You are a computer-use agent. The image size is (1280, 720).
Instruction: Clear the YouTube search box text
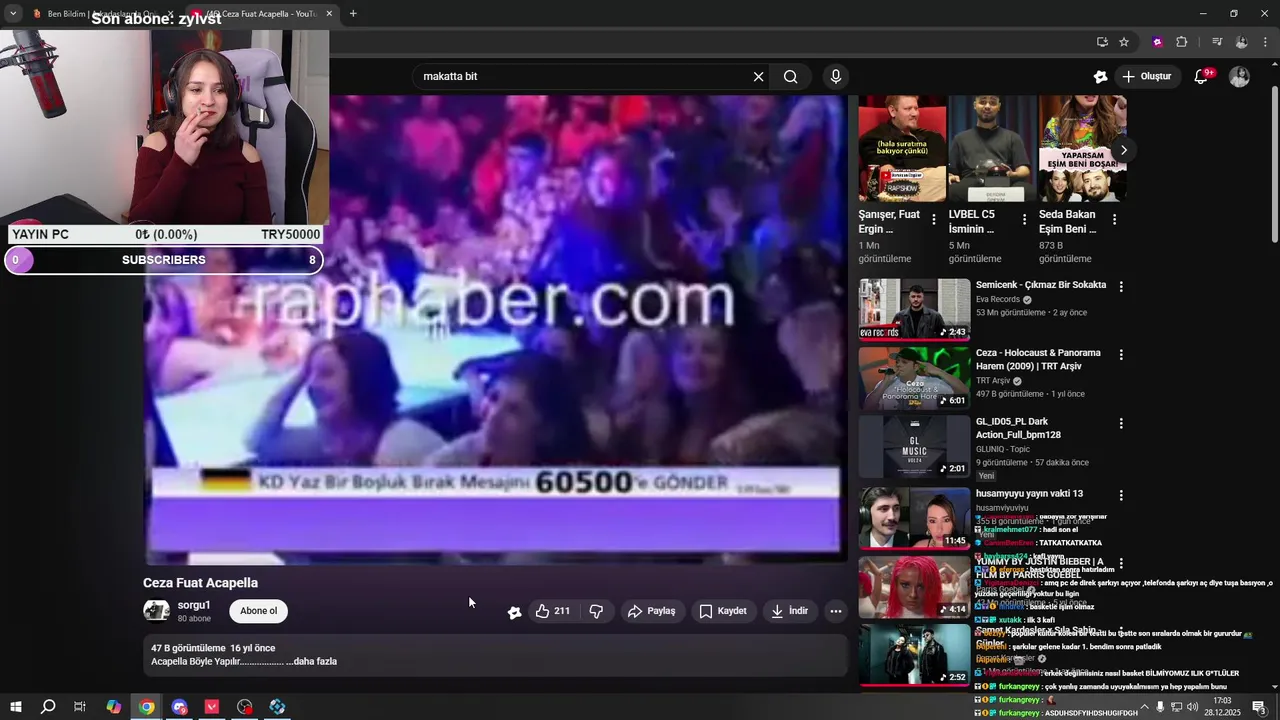[x=758, y=76]
